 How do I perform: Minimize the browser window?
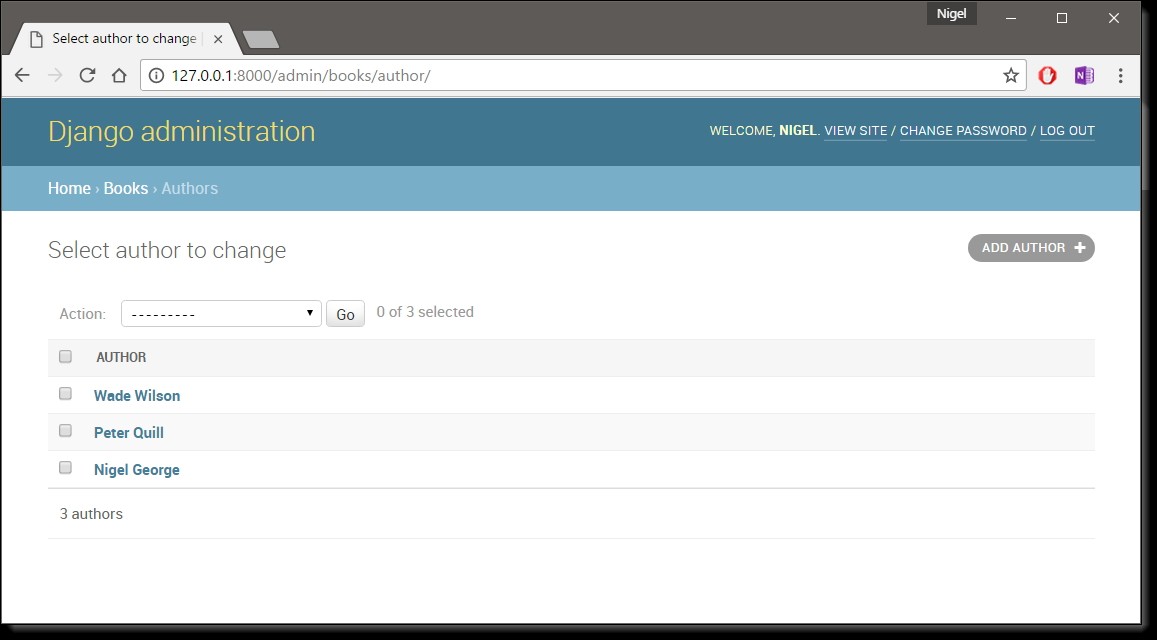point(1011,18)
